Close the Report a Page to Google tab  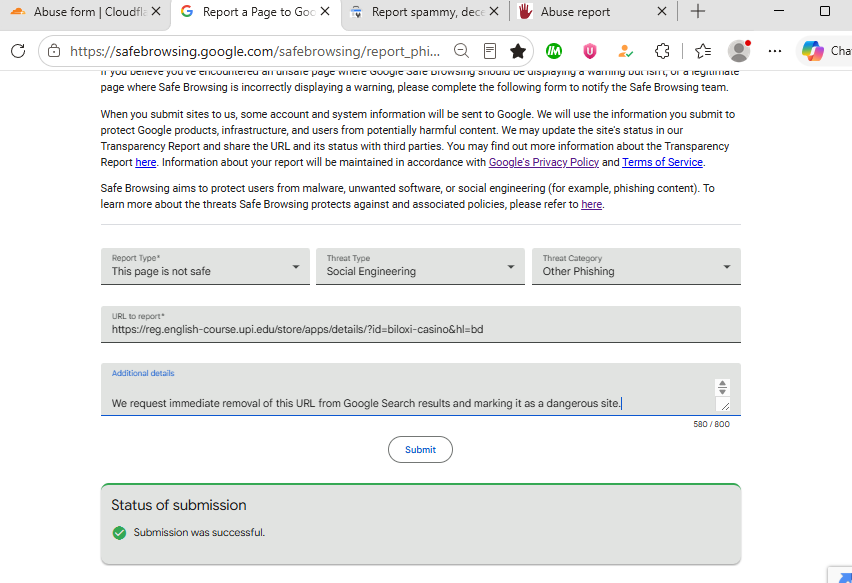pyautogui.click(x=325, y=11)
